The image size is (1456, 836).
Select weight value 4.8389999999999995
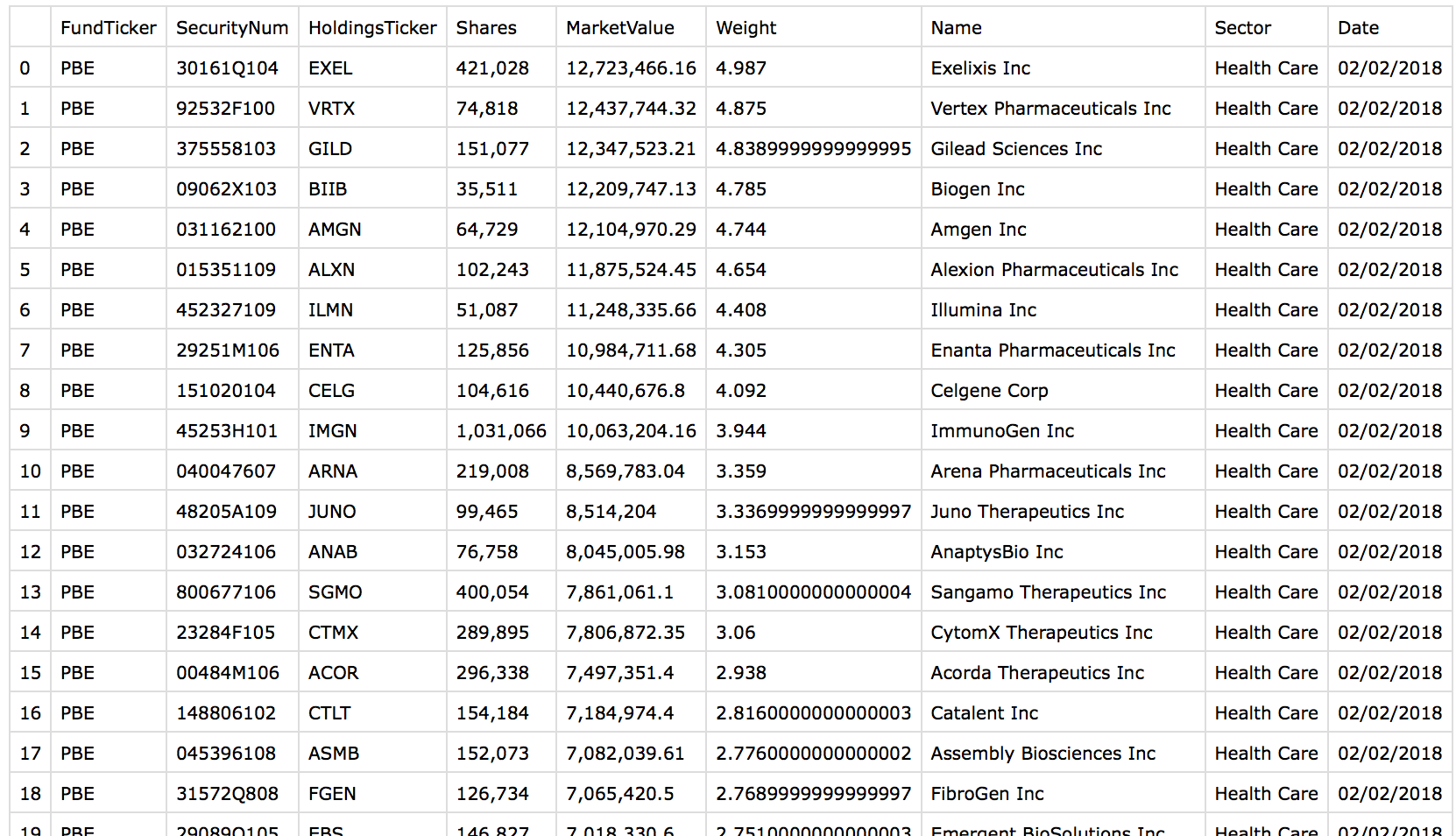813,149
